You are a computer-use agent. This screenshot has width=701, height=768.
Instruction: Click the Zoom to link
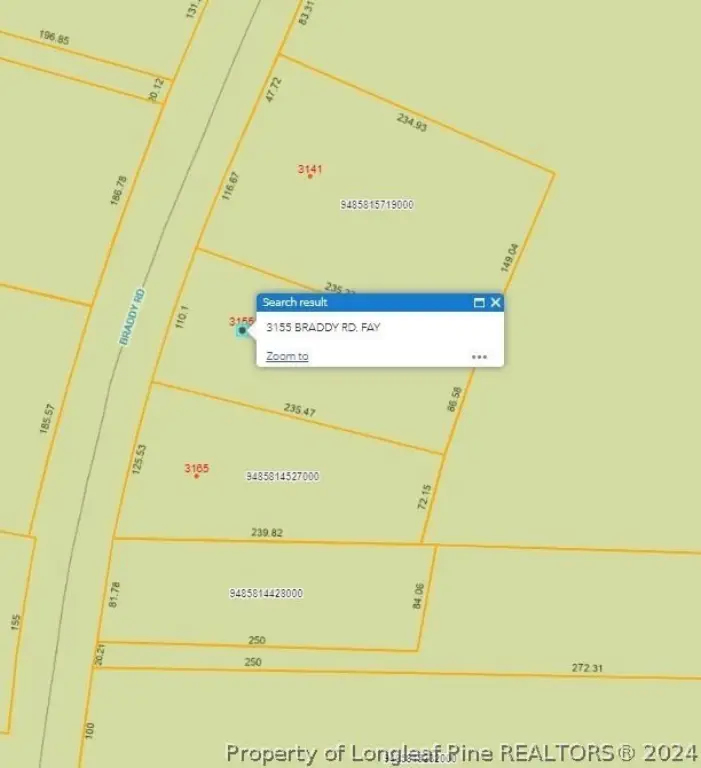tap(287, 356)
